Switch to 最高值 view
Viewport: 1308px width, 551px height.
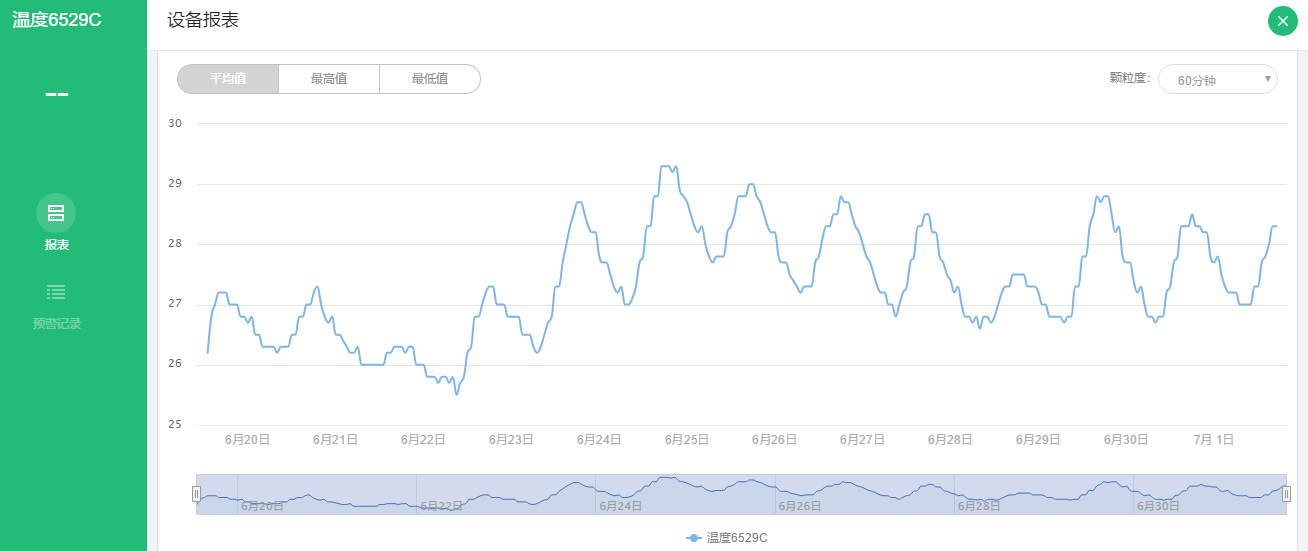[329, 79]
